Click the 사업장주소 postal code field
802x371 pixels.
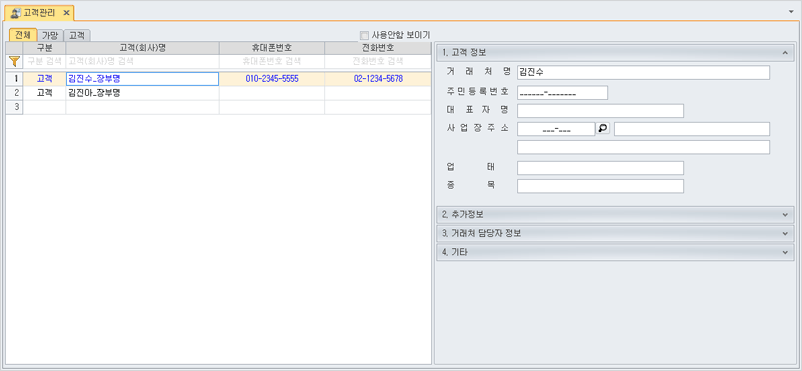[556, 129]
